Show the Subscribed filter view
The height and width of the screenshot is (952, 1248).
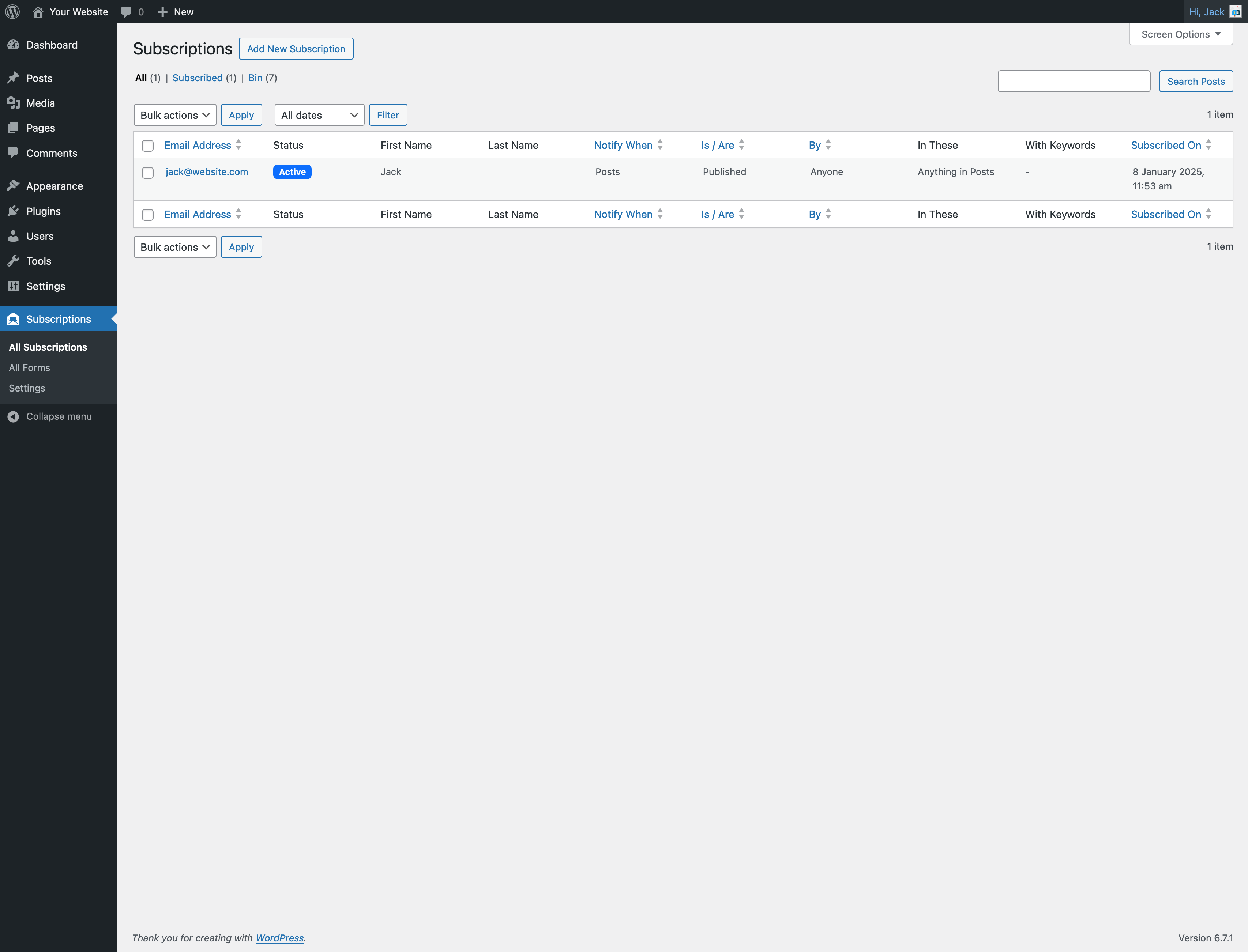point(197,78)
